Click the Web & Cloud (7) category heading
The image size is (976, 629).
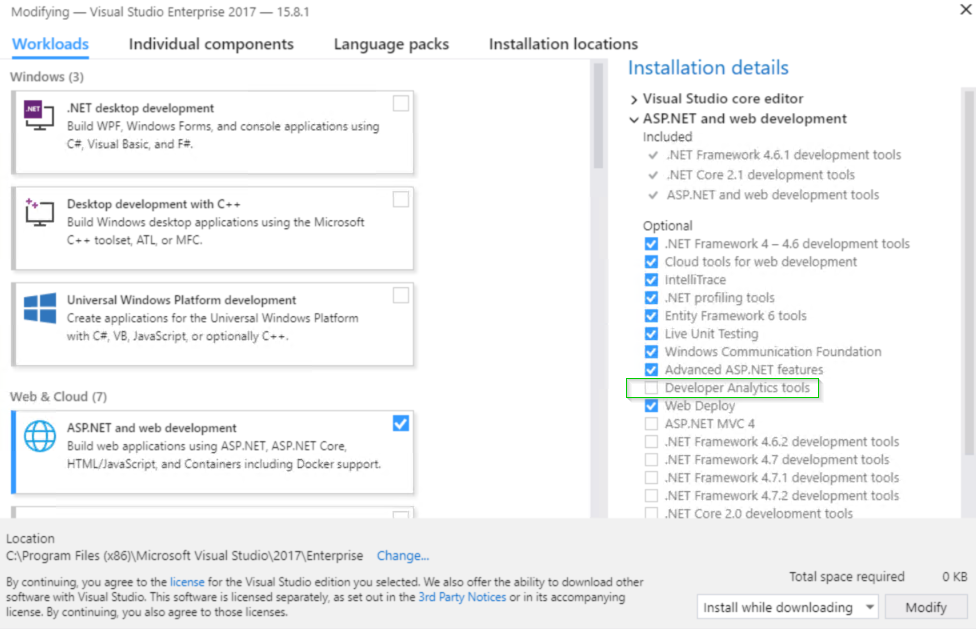tap(58, 396)
